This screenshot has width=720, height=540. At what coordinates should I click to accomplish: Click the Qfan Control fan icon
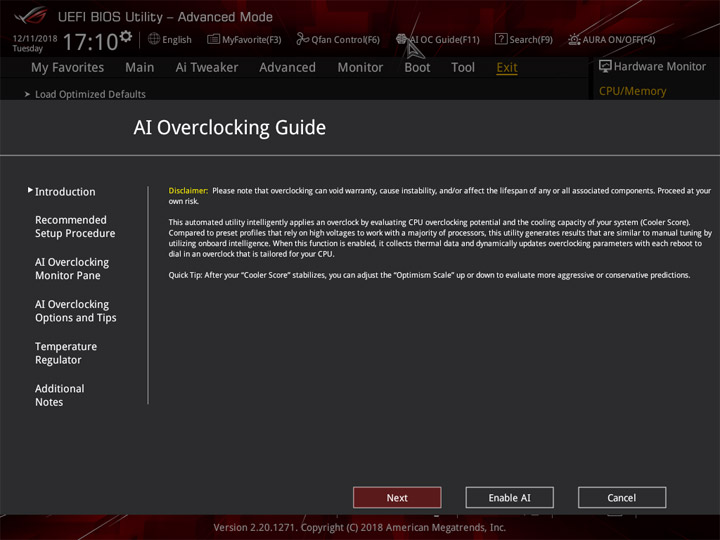[x=303, y=39]
